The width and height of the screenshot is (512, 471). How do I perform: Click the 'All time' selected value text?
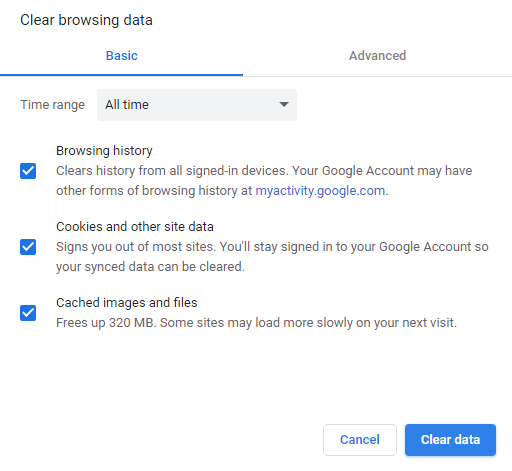click(127, 105)
